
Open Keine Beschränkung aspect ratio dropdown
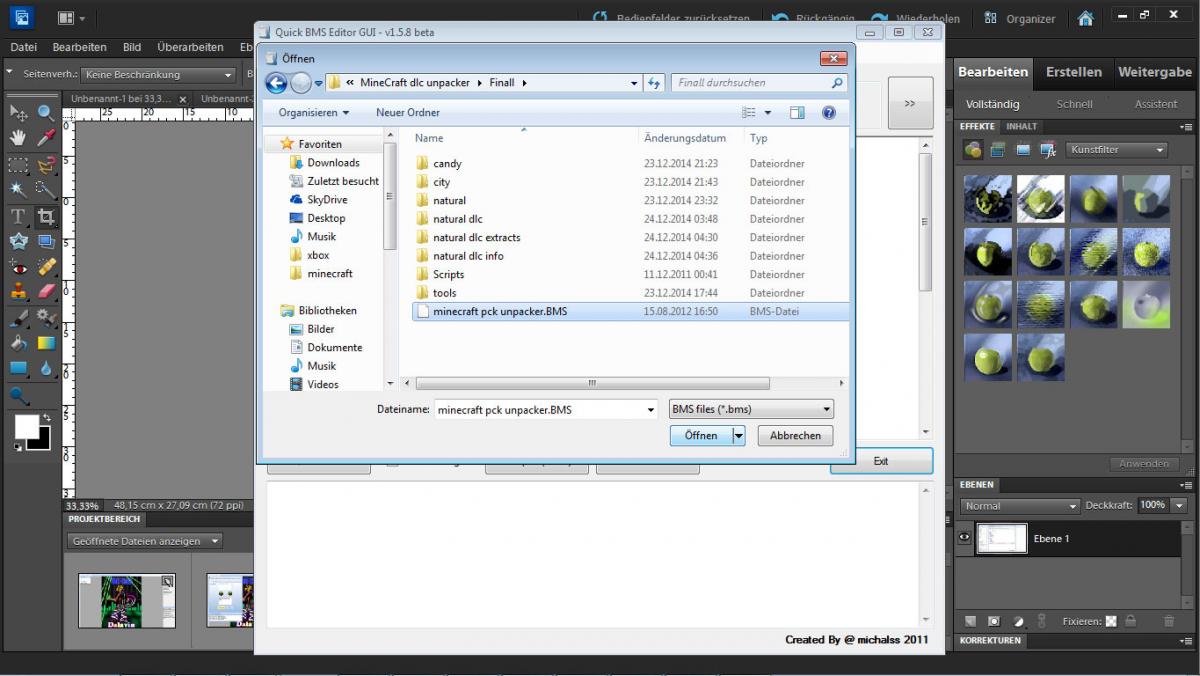click(158, 75)
